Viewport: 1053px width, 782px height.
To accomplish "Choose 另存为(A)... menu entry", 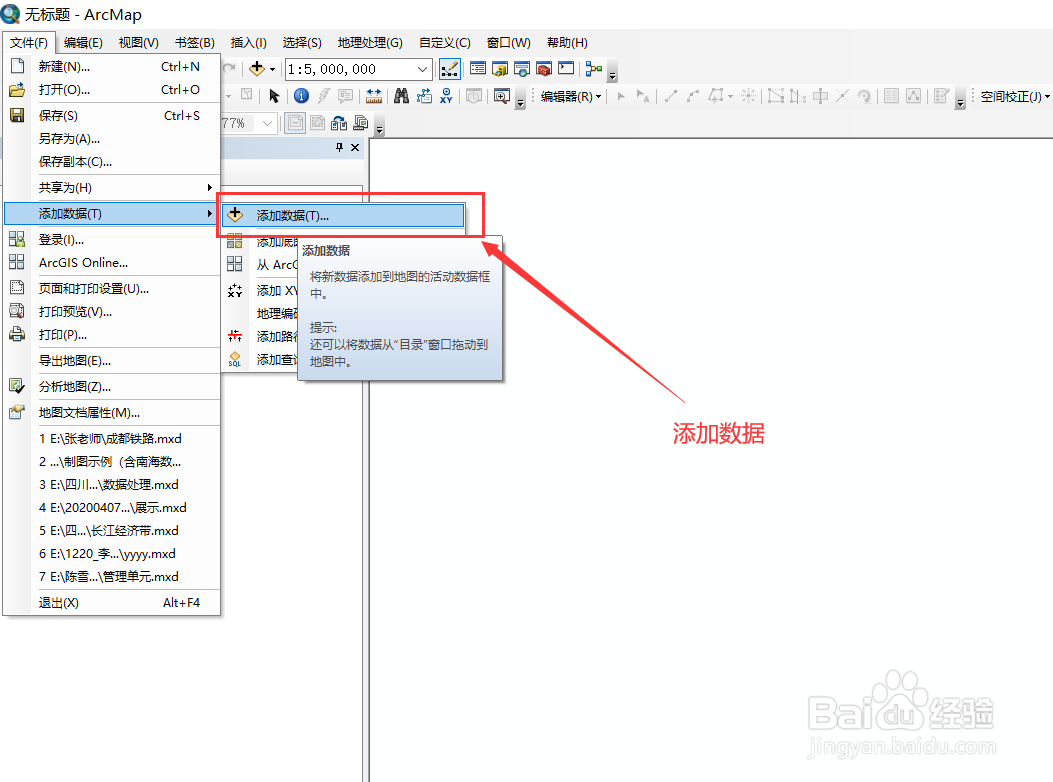I will (x=112, y=138).
